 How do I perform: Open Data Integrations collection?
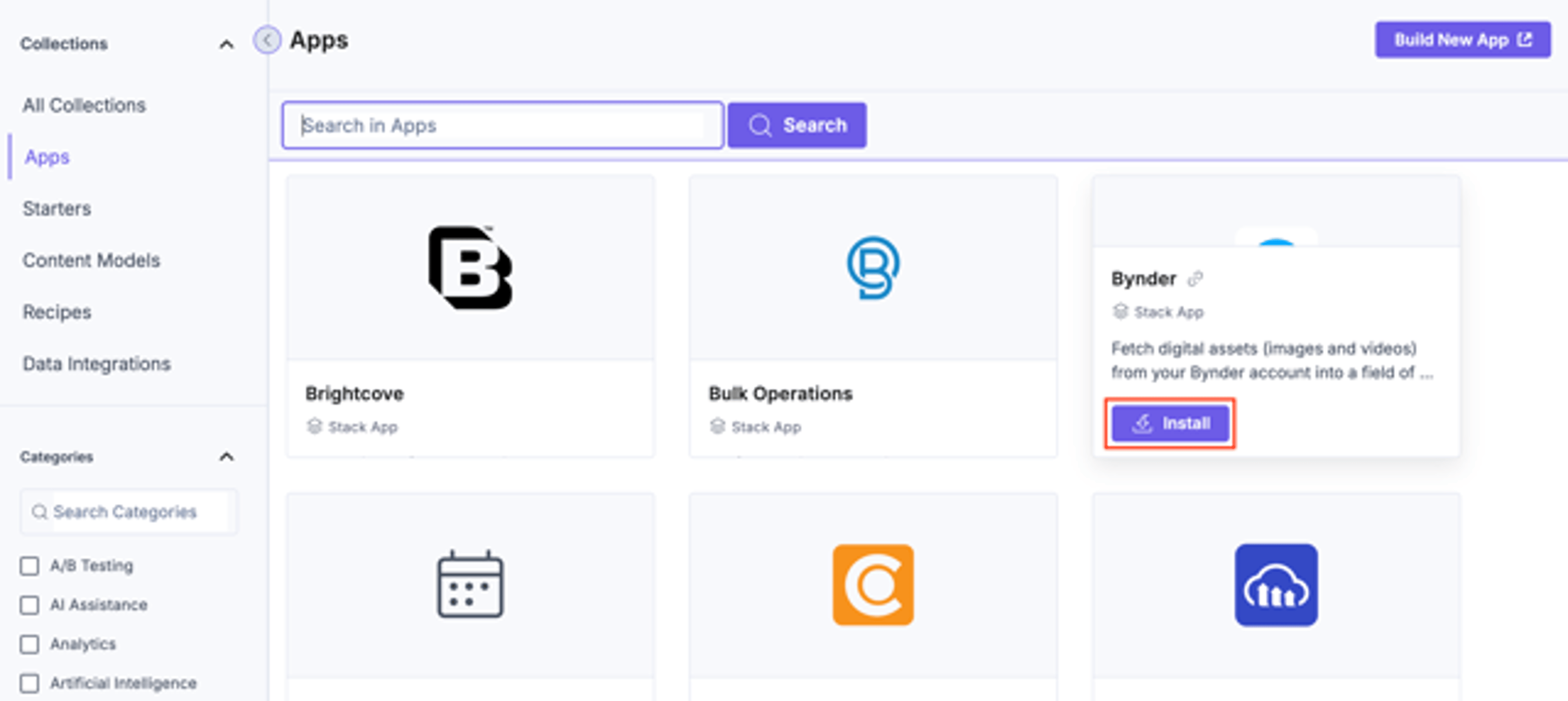96,364
